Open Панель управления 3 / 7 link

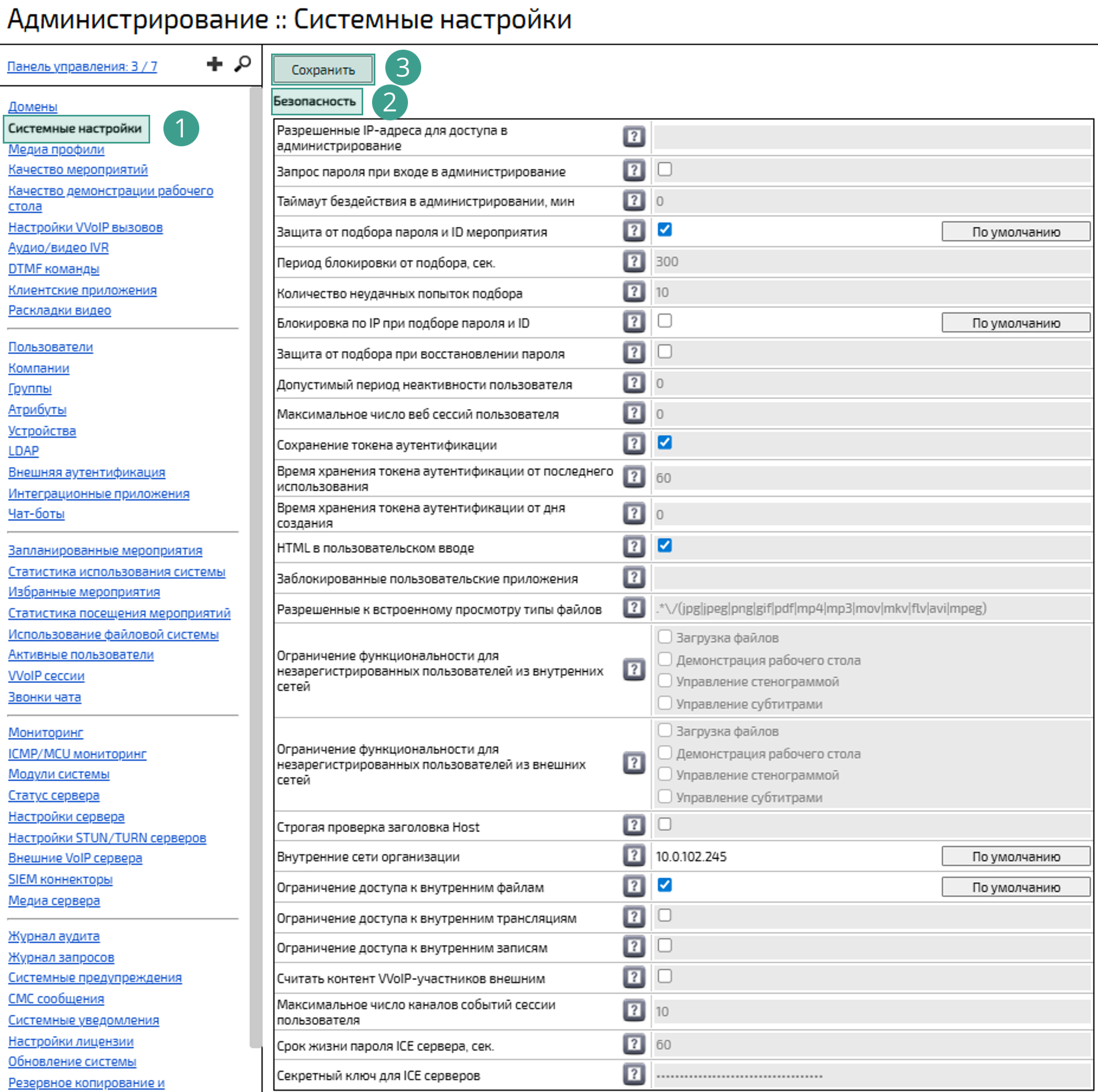(82, 66)
